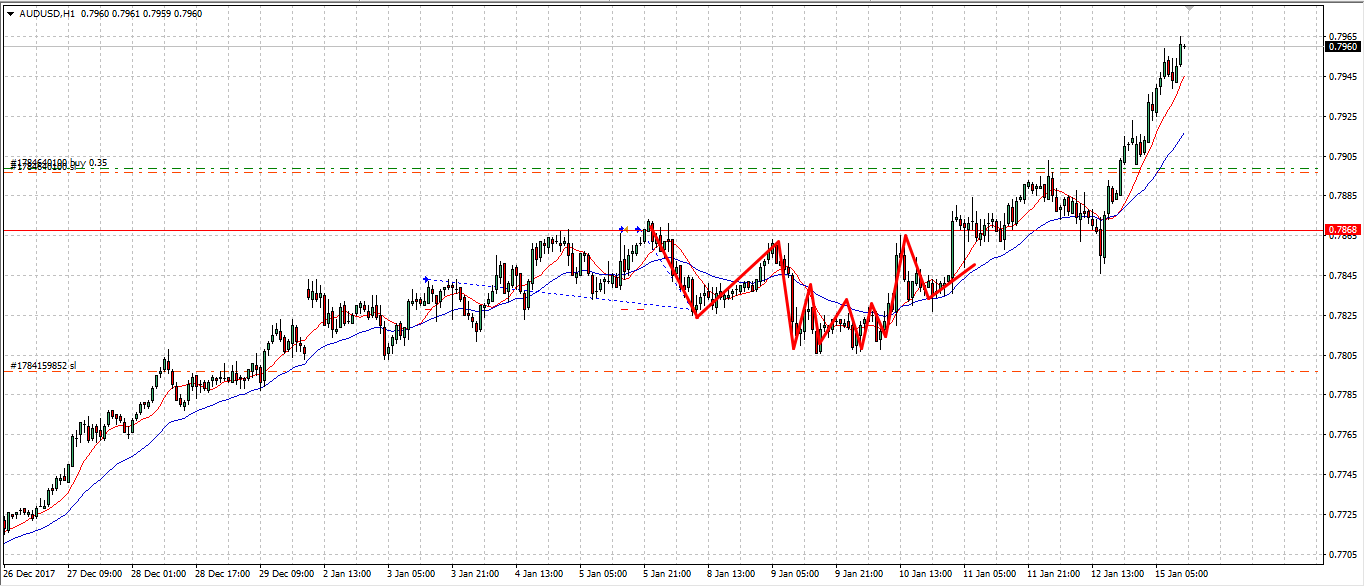The image size is (1364, 587).
Task: Click the '5 Jan 05:00' time label
Action: click(603, 574)
